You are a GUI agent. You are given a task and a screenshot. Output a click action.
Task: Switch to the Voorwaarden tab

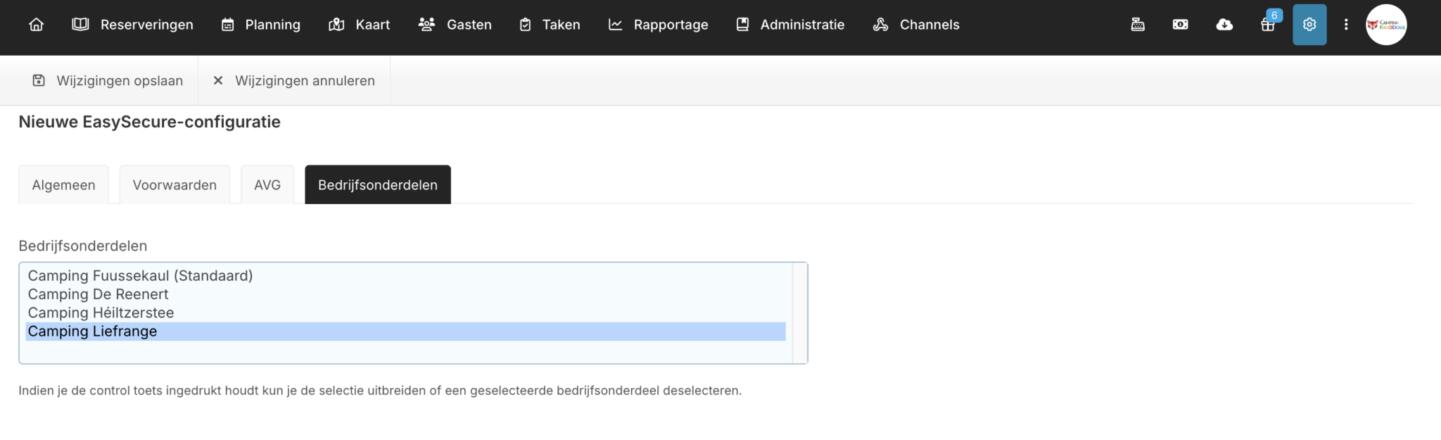(174, 185)
